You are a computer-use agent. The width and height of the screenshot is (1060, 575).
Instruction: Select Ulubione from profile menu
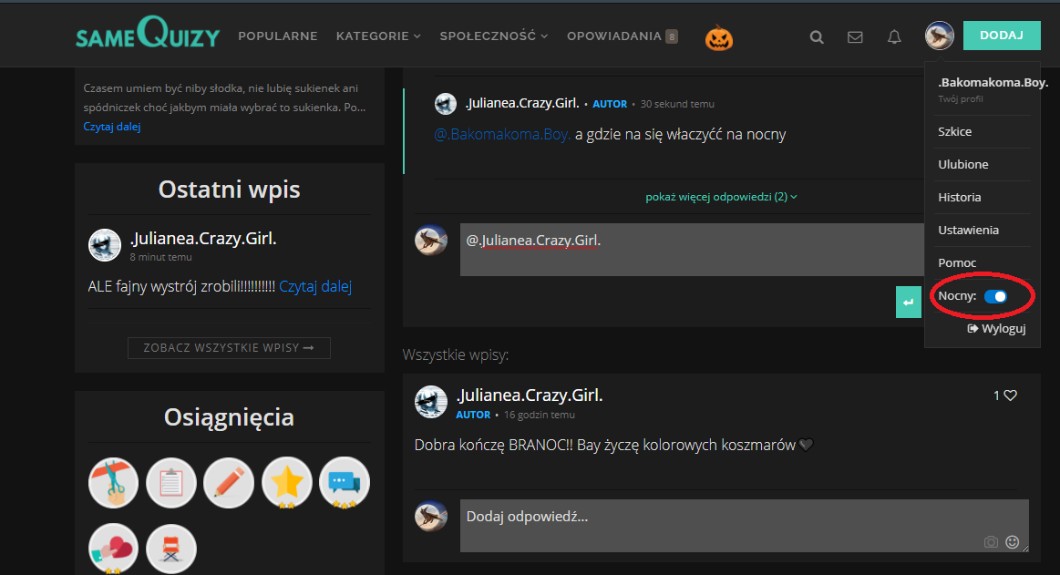(963, 164)
